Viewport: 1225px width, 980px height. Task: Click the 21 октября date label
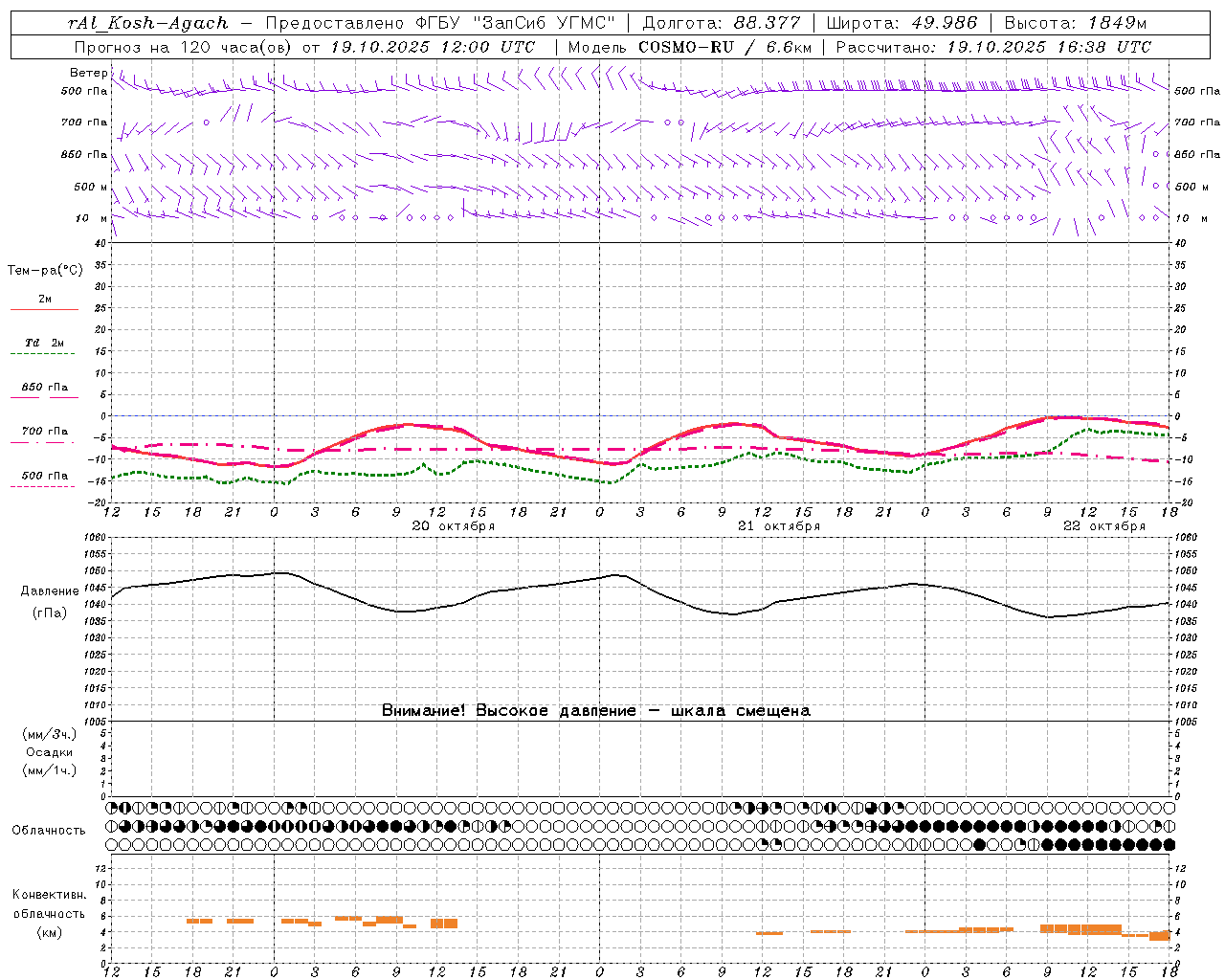click(x=779, y=526)
